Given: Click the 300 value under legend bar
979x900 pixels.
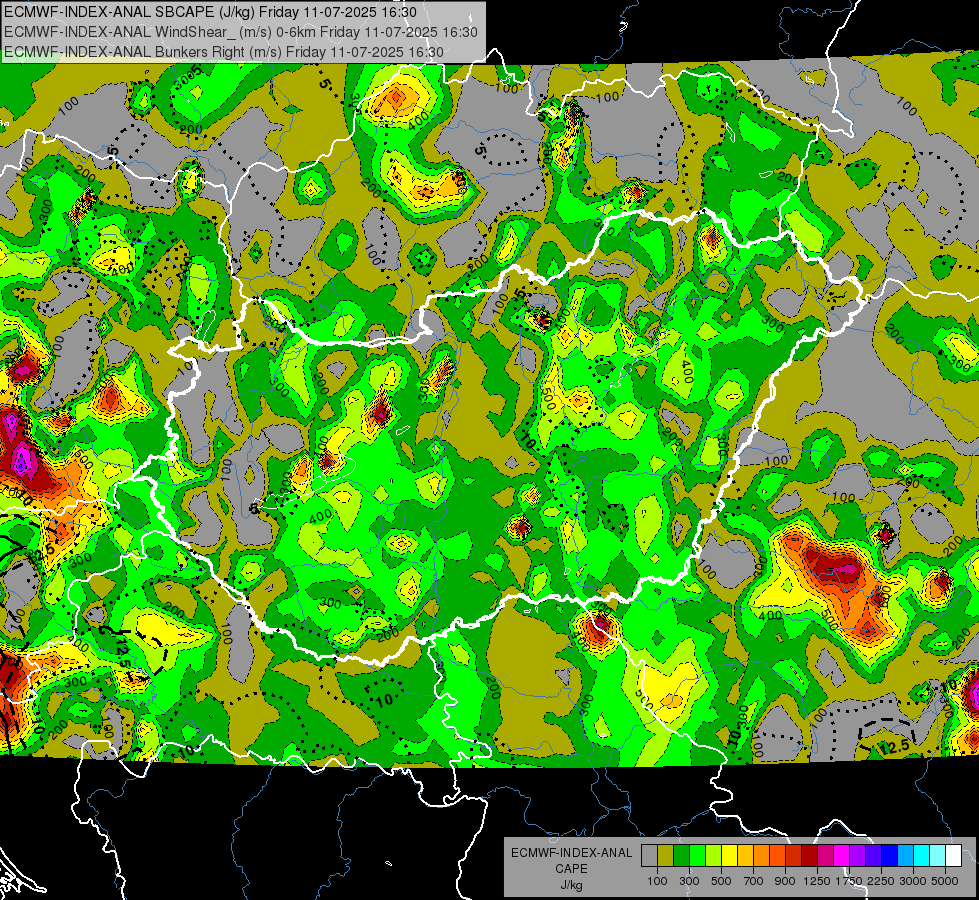Looking at the screenshot, I should pyautogui.click(x=689, y=881).
